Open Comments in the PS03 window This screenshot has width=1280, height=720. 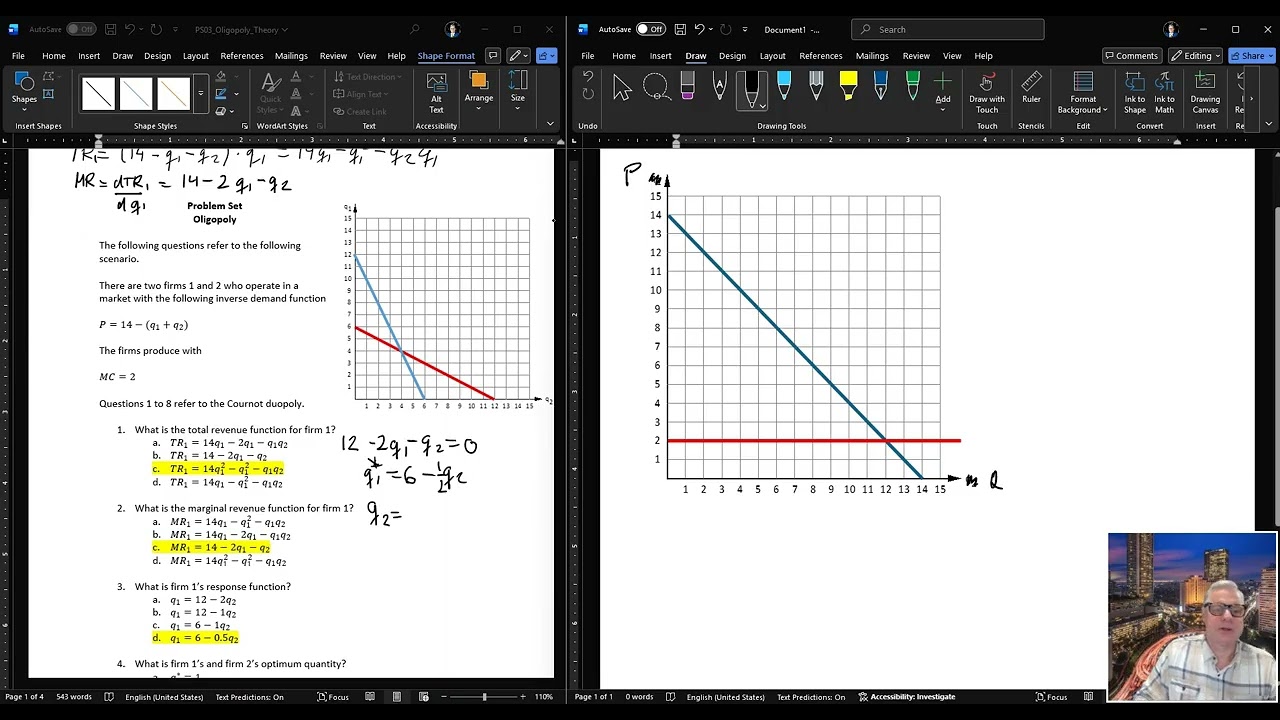tap(492, 56)
